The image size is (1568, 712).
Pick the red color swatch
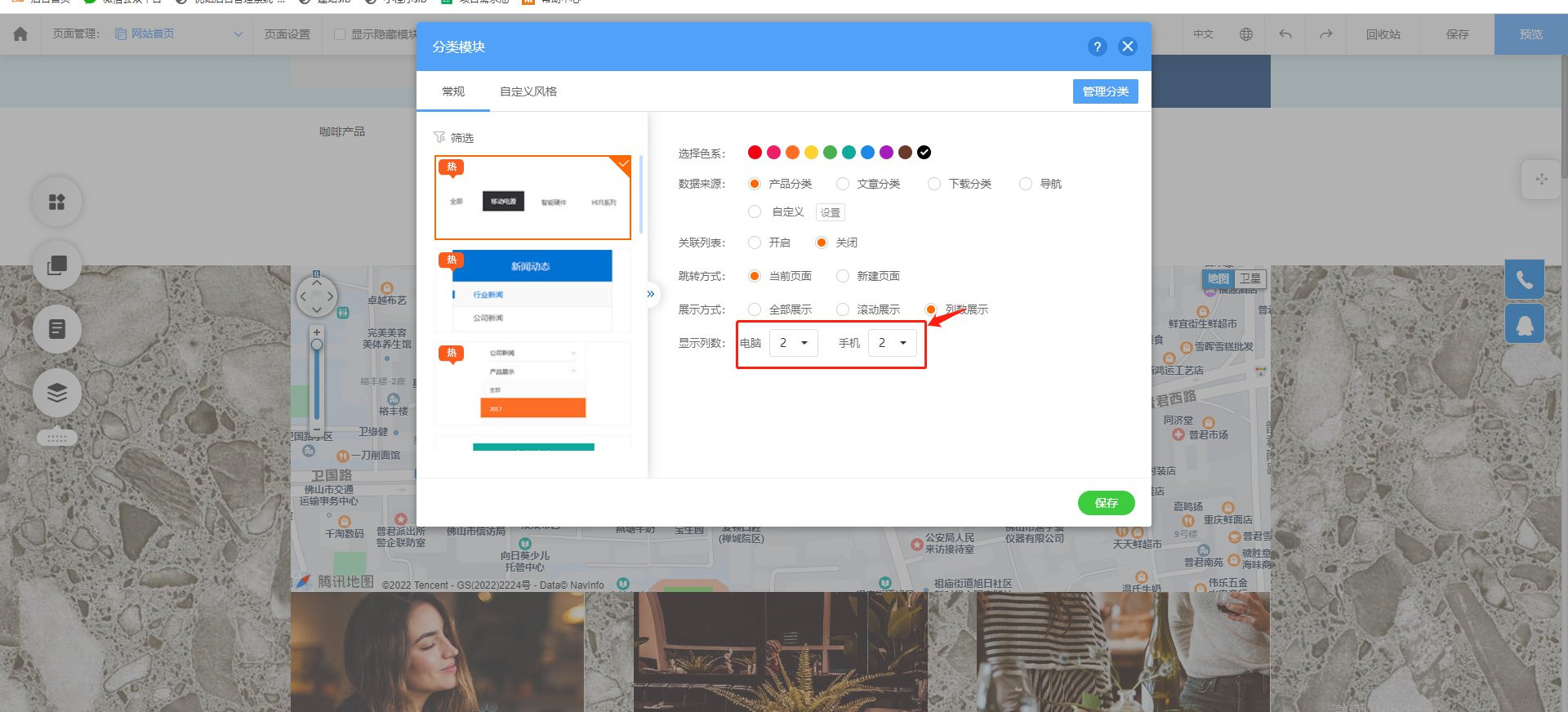[x=755, y=152]
